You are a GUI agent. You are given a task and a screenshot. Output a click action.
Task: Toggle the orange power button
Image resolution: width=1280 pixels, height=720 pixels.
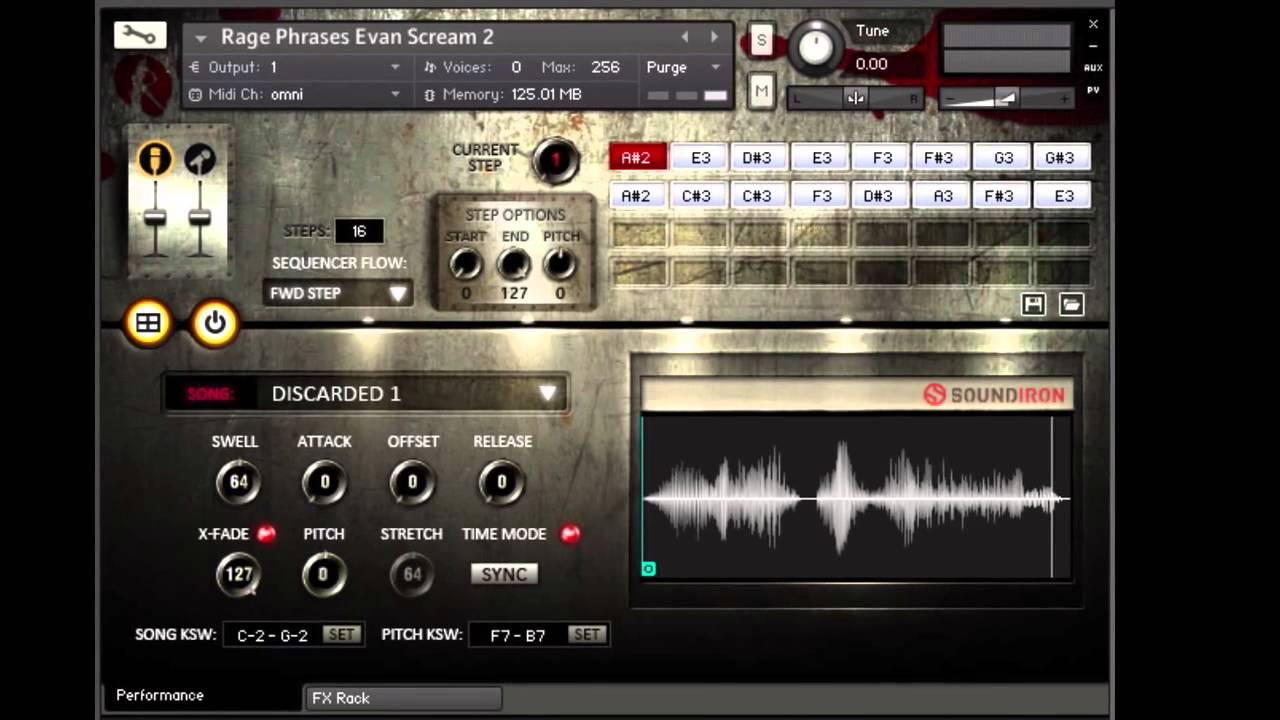coord(215,323)
